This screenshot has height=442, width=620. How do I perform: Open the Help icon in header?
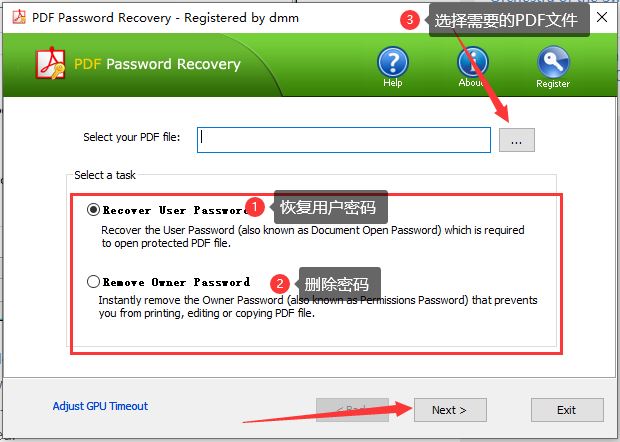tap(392, 62)
